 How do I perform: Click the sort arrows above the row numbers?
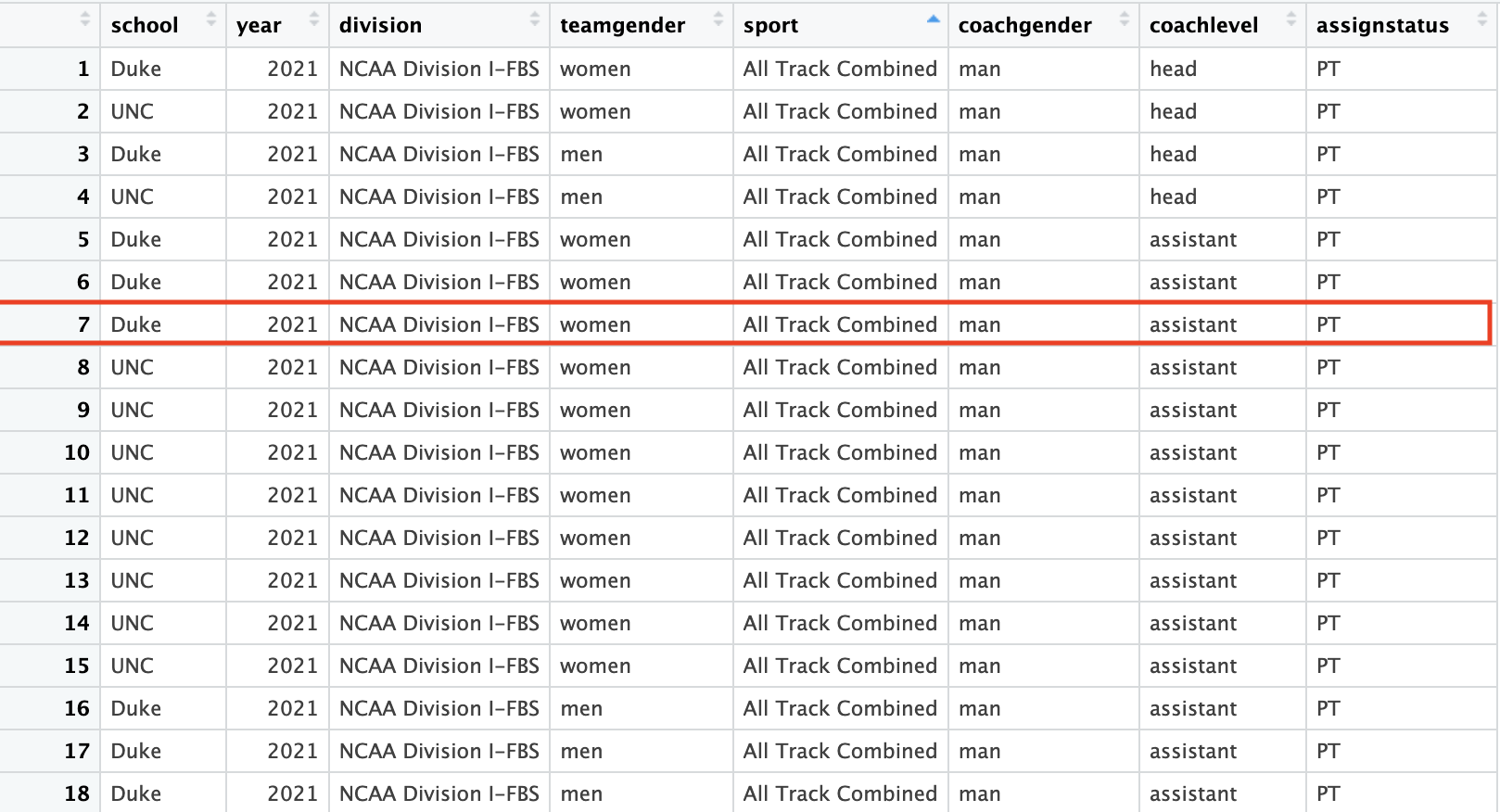coord(85,19)
